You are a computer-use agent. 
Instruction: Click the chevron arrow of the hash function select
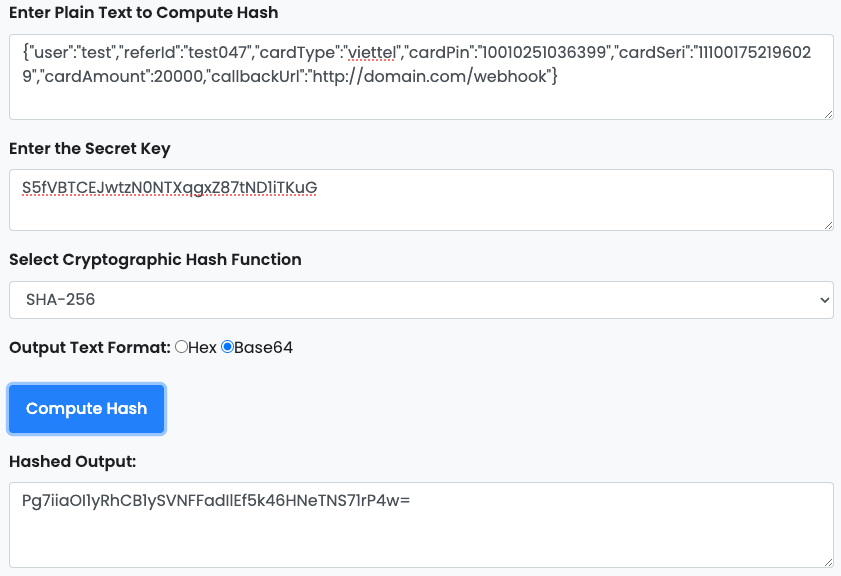point(824,299)
